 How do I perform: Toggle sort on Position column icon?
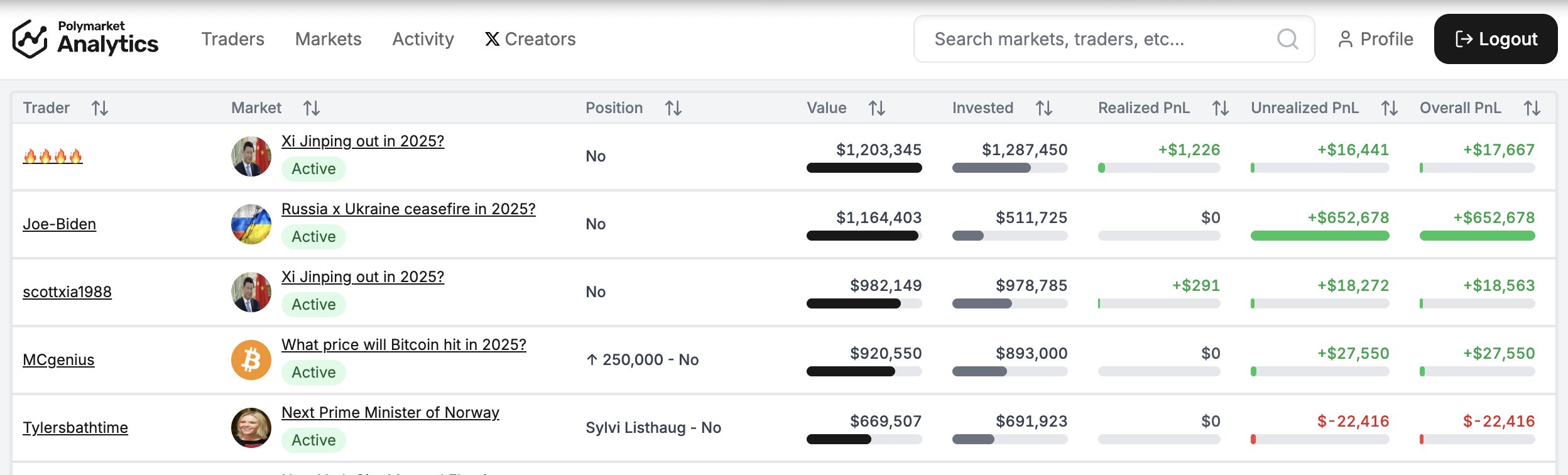pyautogui.click(x=673, y=108)
